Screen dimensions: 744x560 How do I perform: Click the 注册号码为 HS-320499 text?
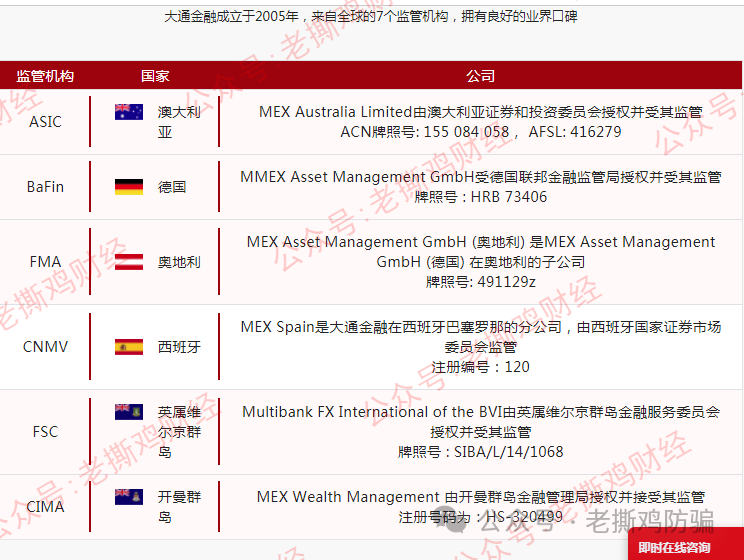tap(480, 517)
